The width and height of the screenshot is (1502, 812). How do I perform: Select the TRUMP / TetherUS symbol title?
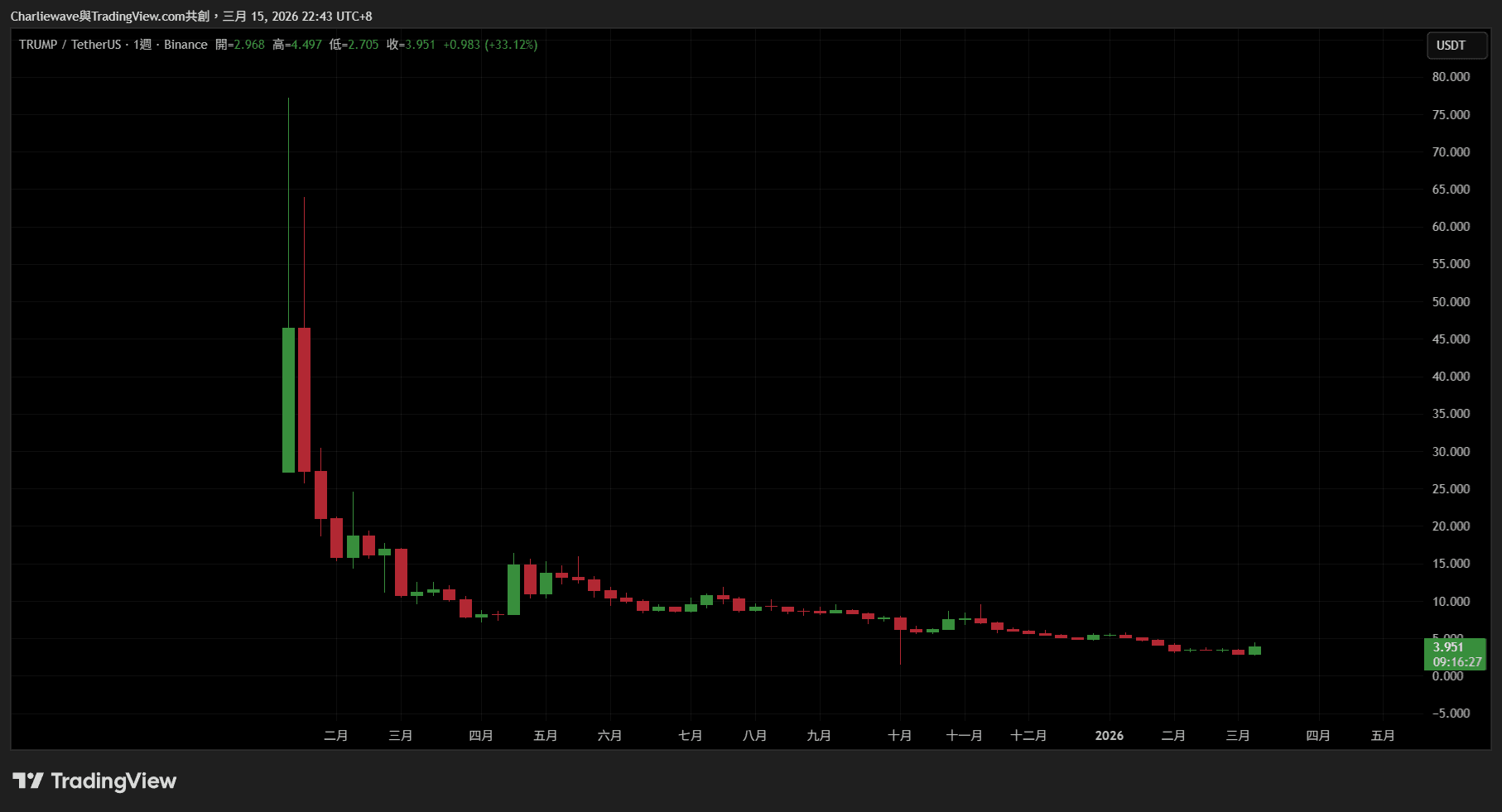[70, 45]
